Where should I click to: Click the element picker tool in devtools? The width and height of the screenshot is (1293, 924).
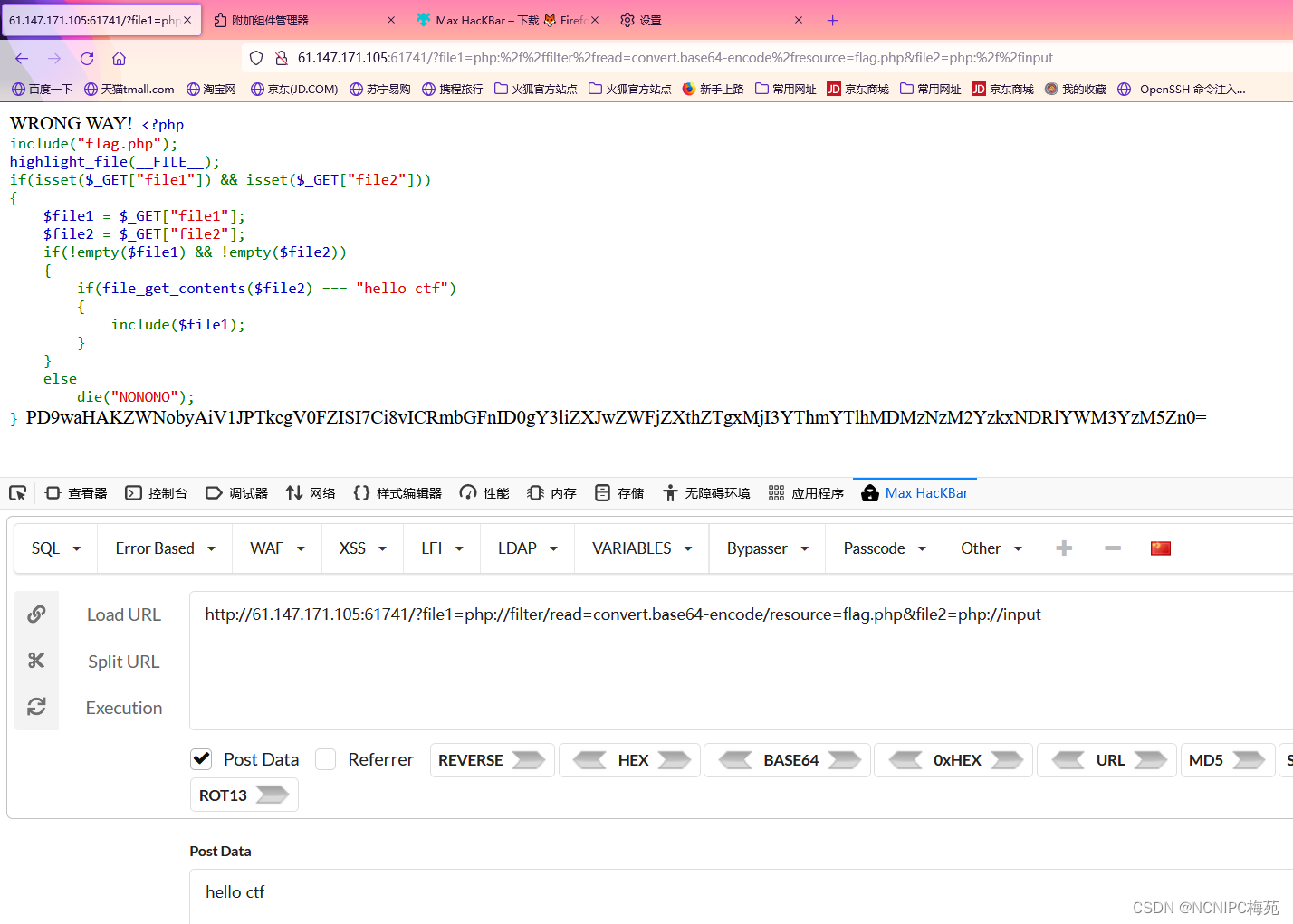[17, 493]
